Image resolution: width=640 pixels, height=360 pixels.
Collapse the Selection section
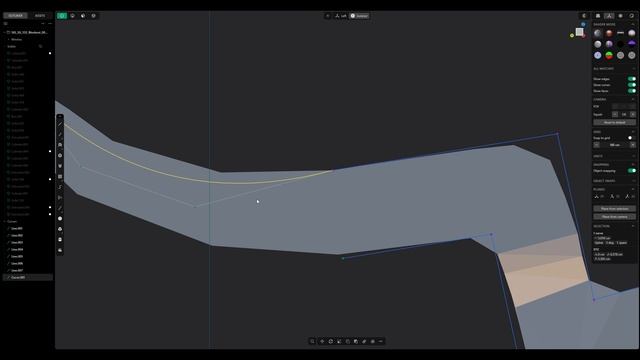point(633,226)
